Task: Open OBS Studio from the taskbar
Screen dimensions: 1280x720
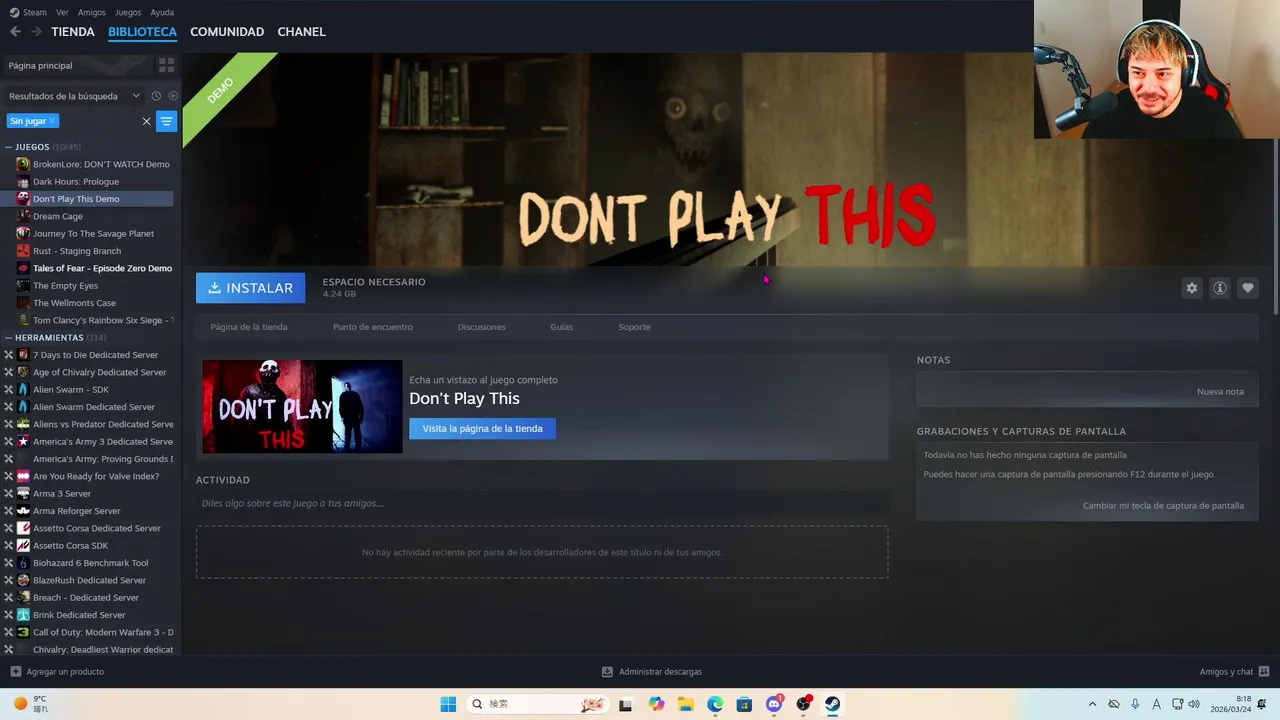Action: 803,704
